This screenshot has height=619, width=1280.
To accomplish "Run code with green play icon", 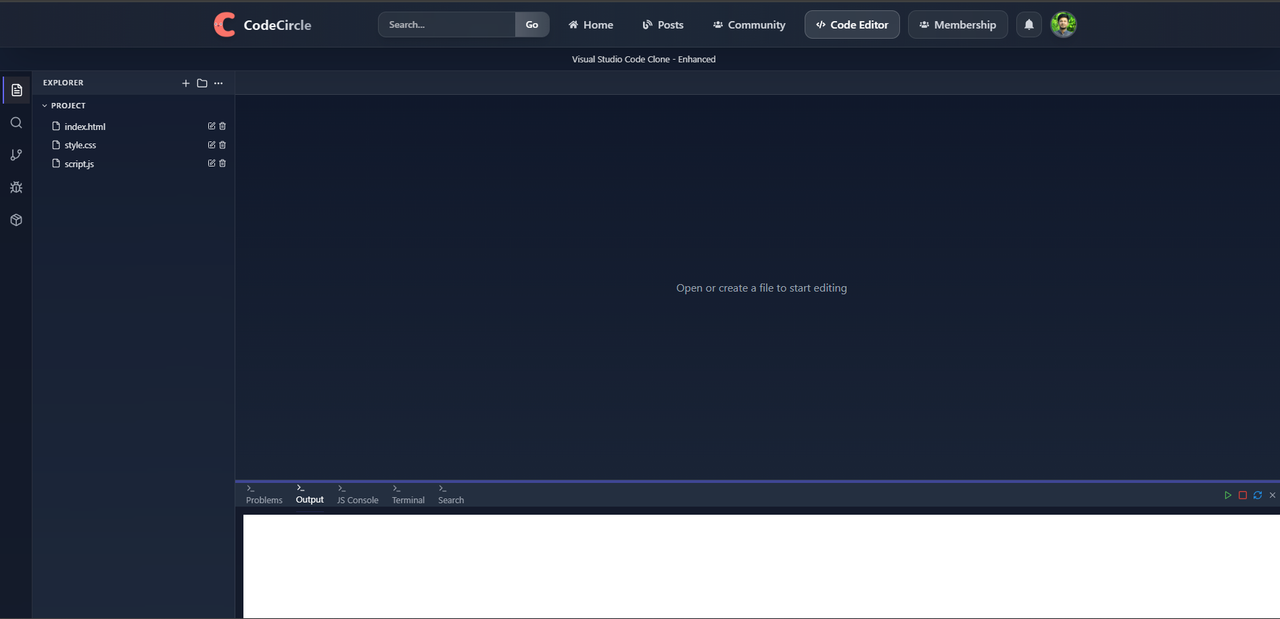I will click(x=1228, y=495).
